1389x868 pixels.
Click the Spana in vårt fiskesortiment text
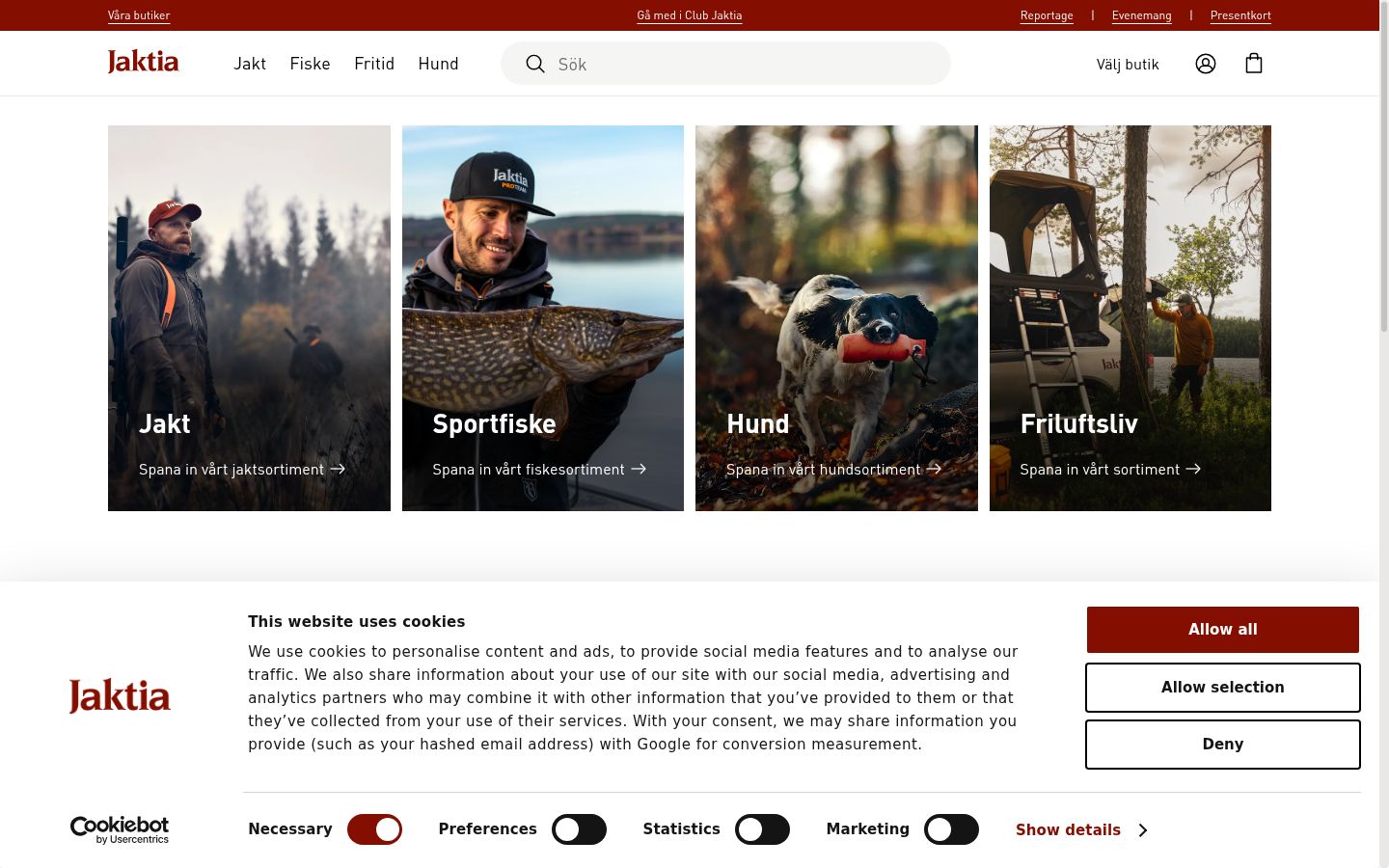[529, 470]
